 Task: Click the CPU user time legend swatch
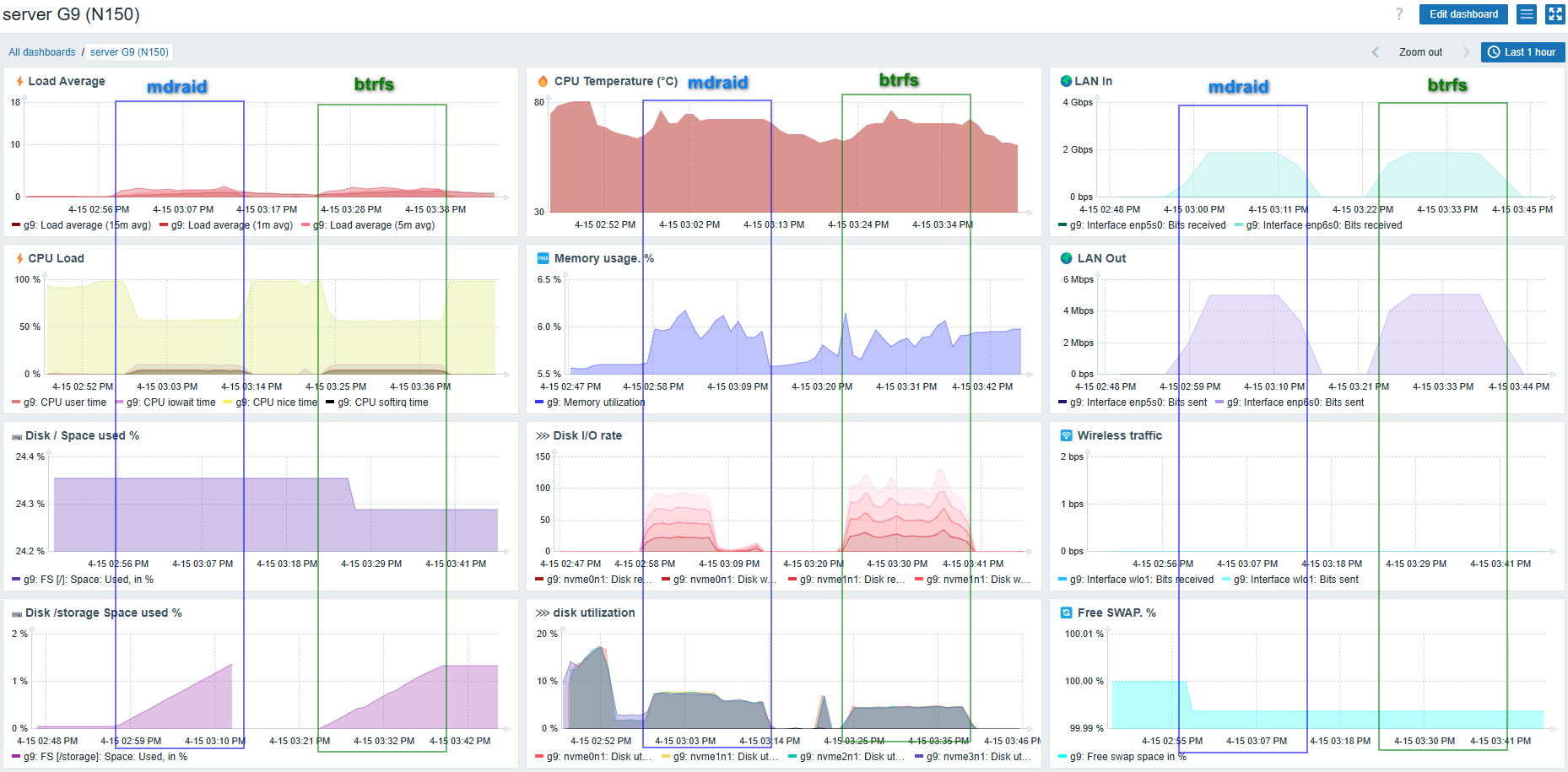(16, 402)
